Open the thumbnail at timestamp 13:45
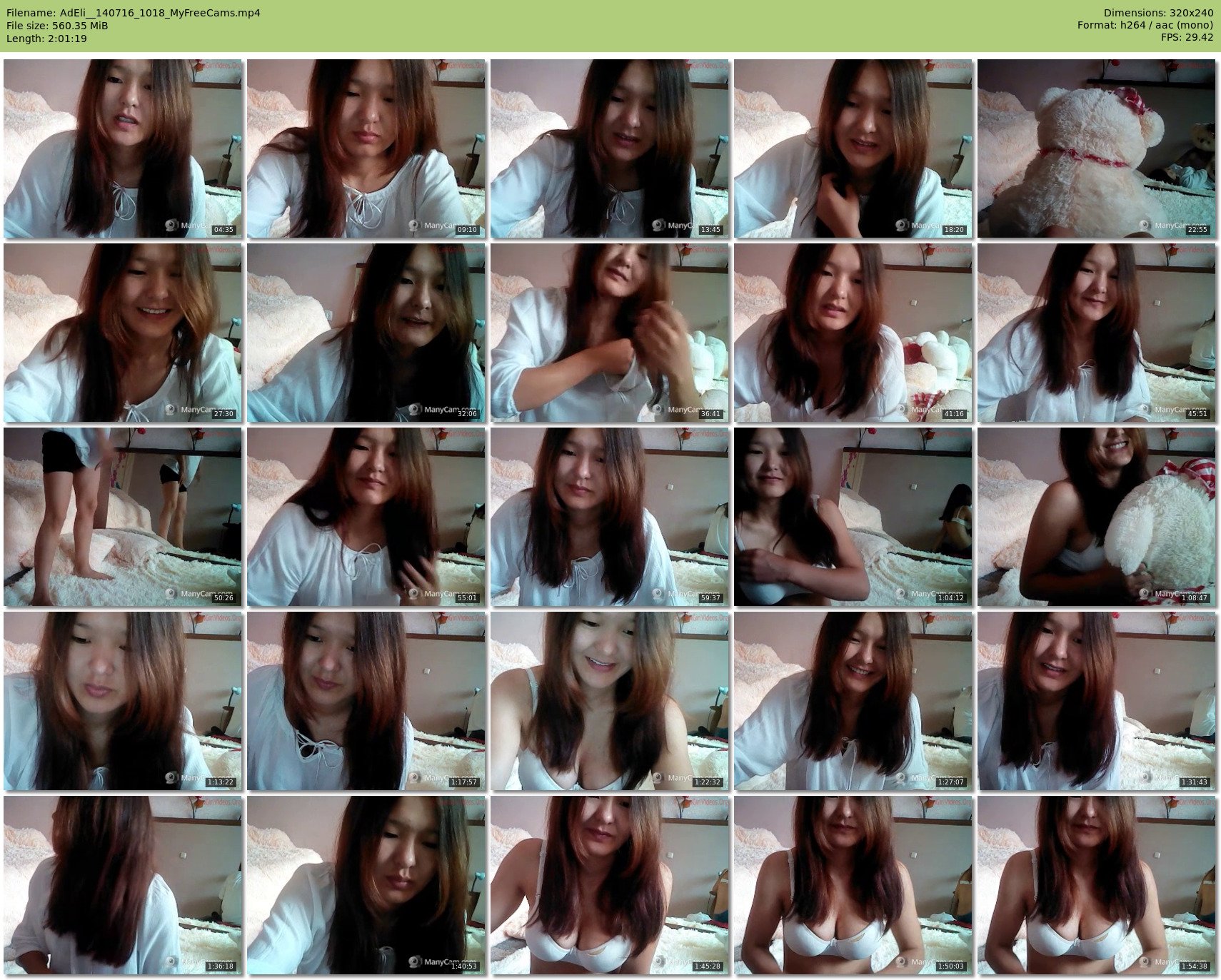This screenshot has width=1221, height=980. pos(609,148)
